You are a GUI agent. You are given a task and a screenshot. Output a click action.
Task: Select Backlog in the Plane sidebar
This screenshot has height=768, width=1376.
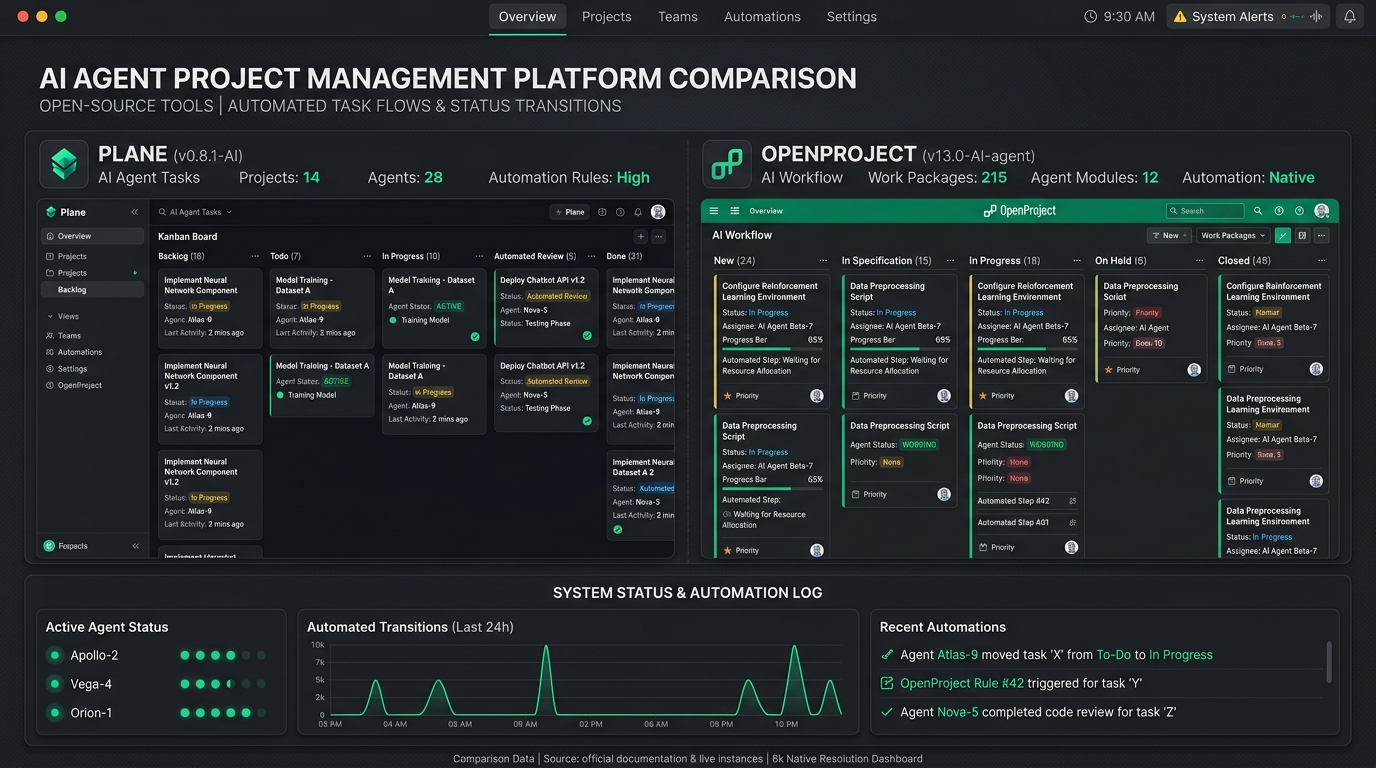(93, 290)
